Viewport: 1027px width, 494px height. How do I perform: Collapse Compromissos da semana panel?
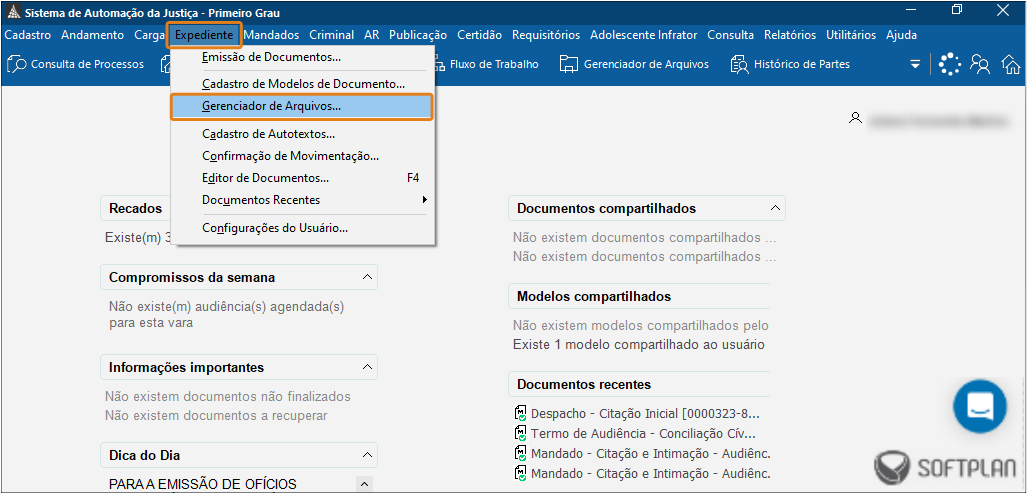[x=367, y=277]
